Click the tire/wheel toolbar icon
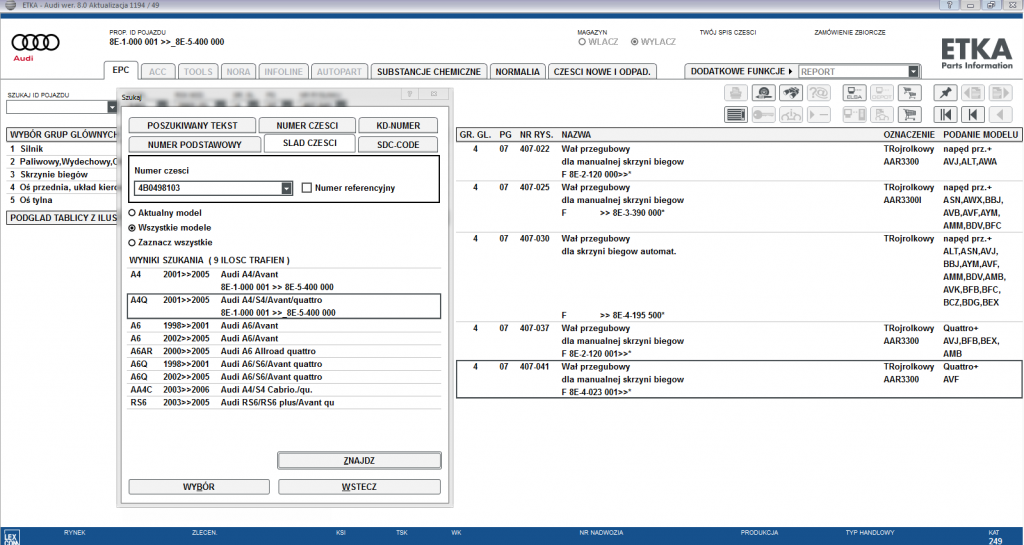Screen dimensions: 1024x545 (x=763, y=93)
